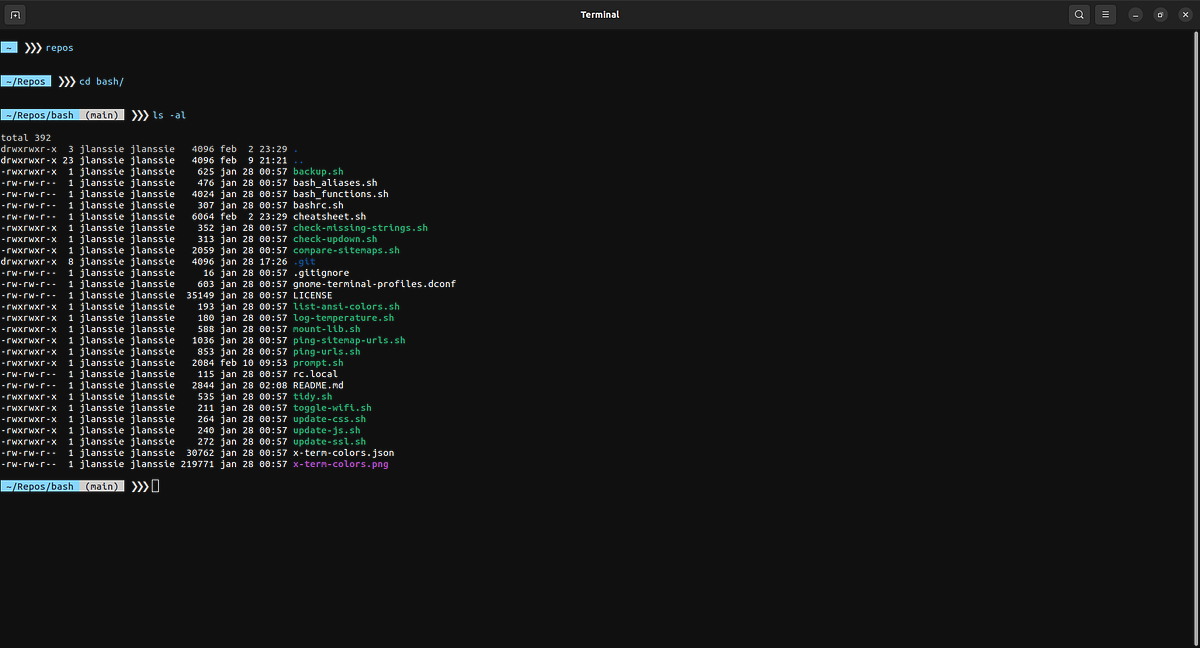Open the terminal search tool
Viewport: 1200px width, 648px height.
[x=1079, y=14]
